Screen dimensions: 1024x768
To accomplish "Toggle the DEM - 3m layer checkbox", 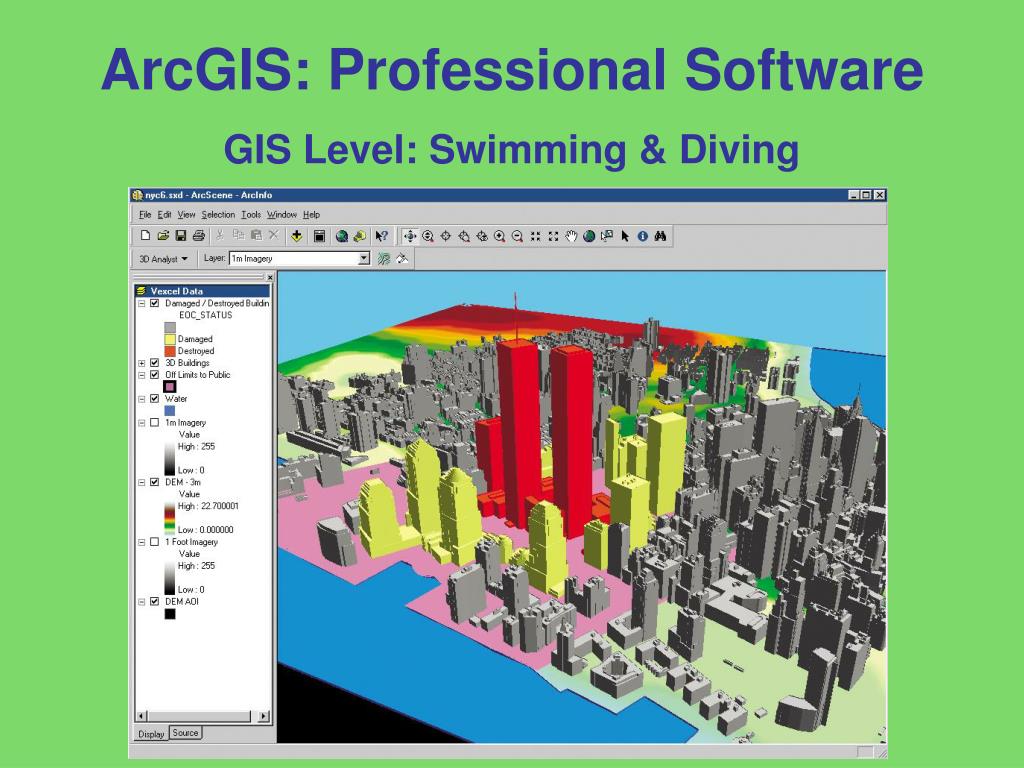I will [x=155, y=482].
